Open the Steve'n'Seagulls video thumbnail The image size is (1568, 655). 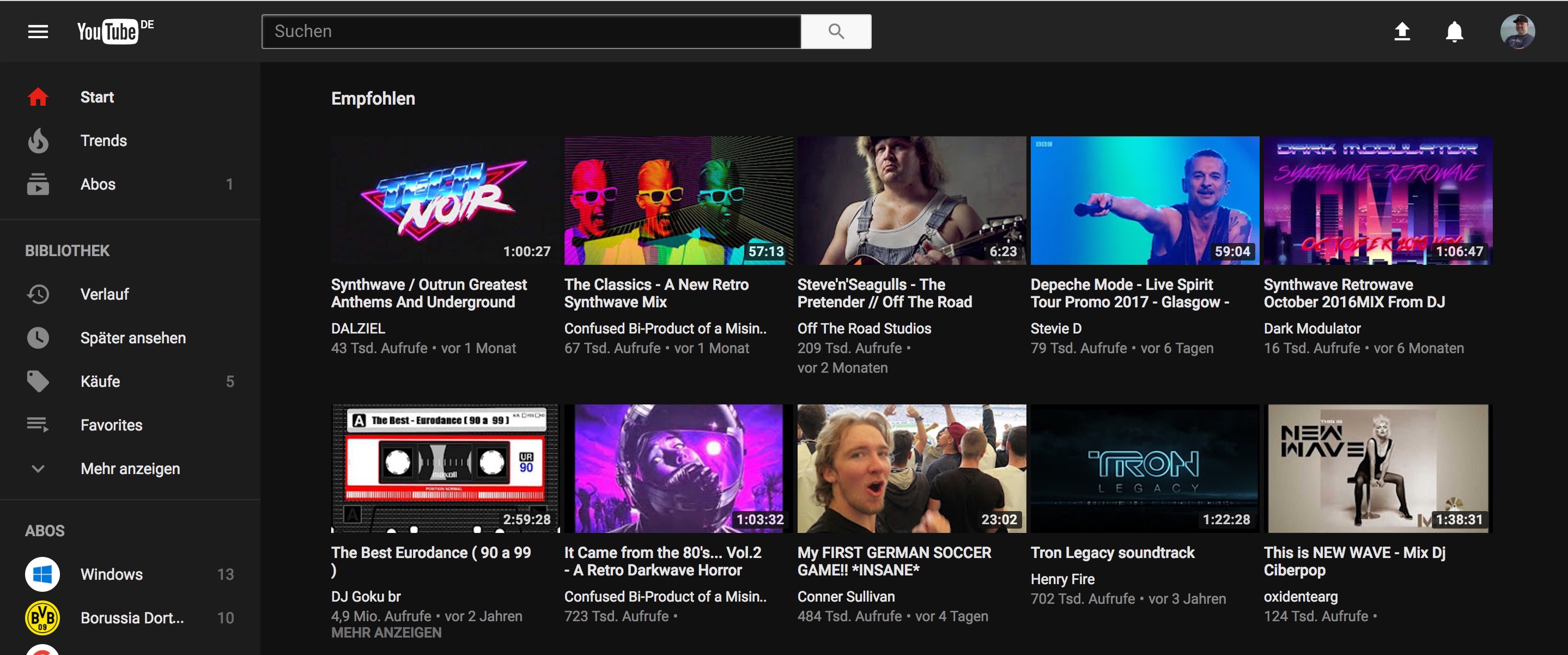click(911, 201)
